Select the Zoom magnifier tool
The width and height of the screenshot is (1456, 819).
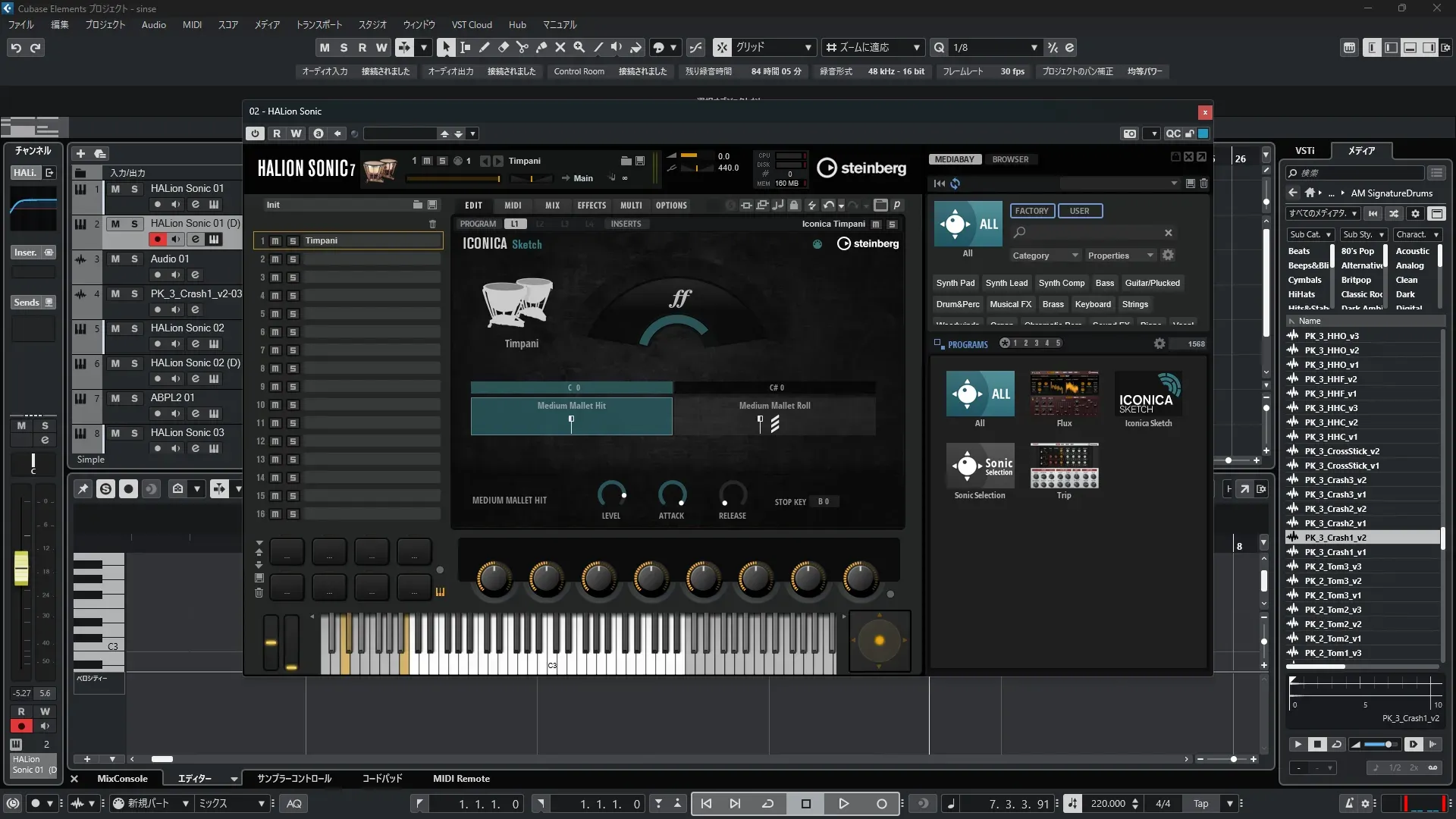pyautogui.click(x=579, y=47)
